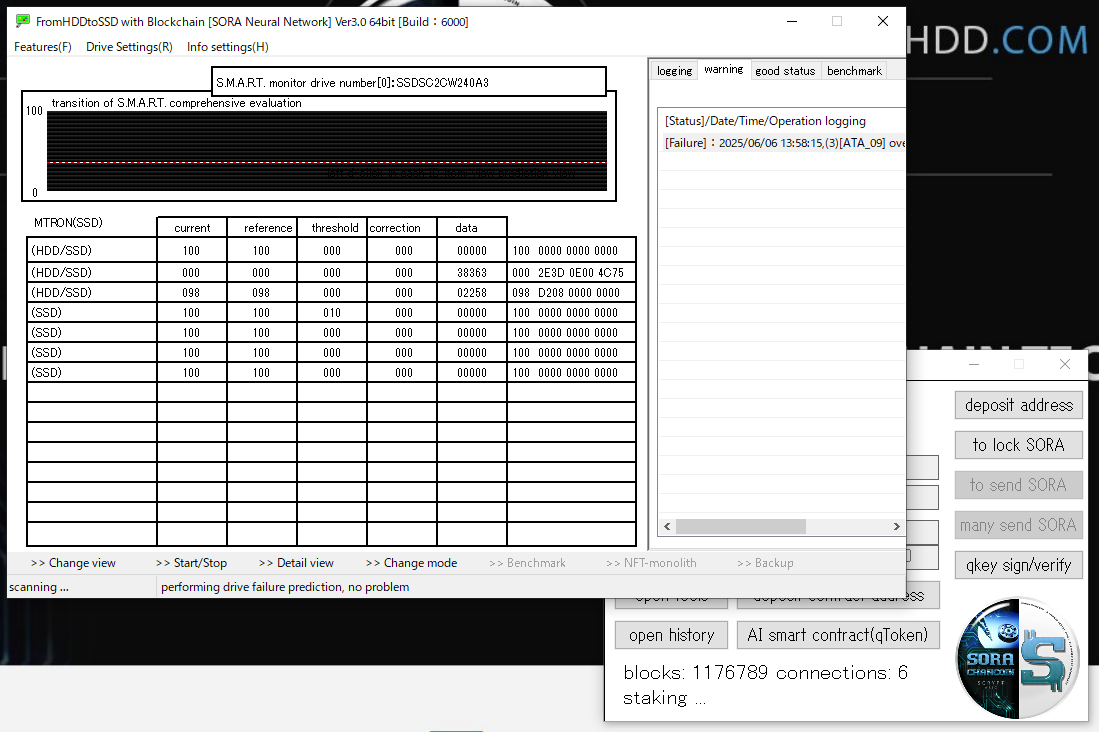Image resolution: width=1099 pixels, height=732 pixels.
Task: Click deposit address button in SORA window
Action: click(1018, 405)
